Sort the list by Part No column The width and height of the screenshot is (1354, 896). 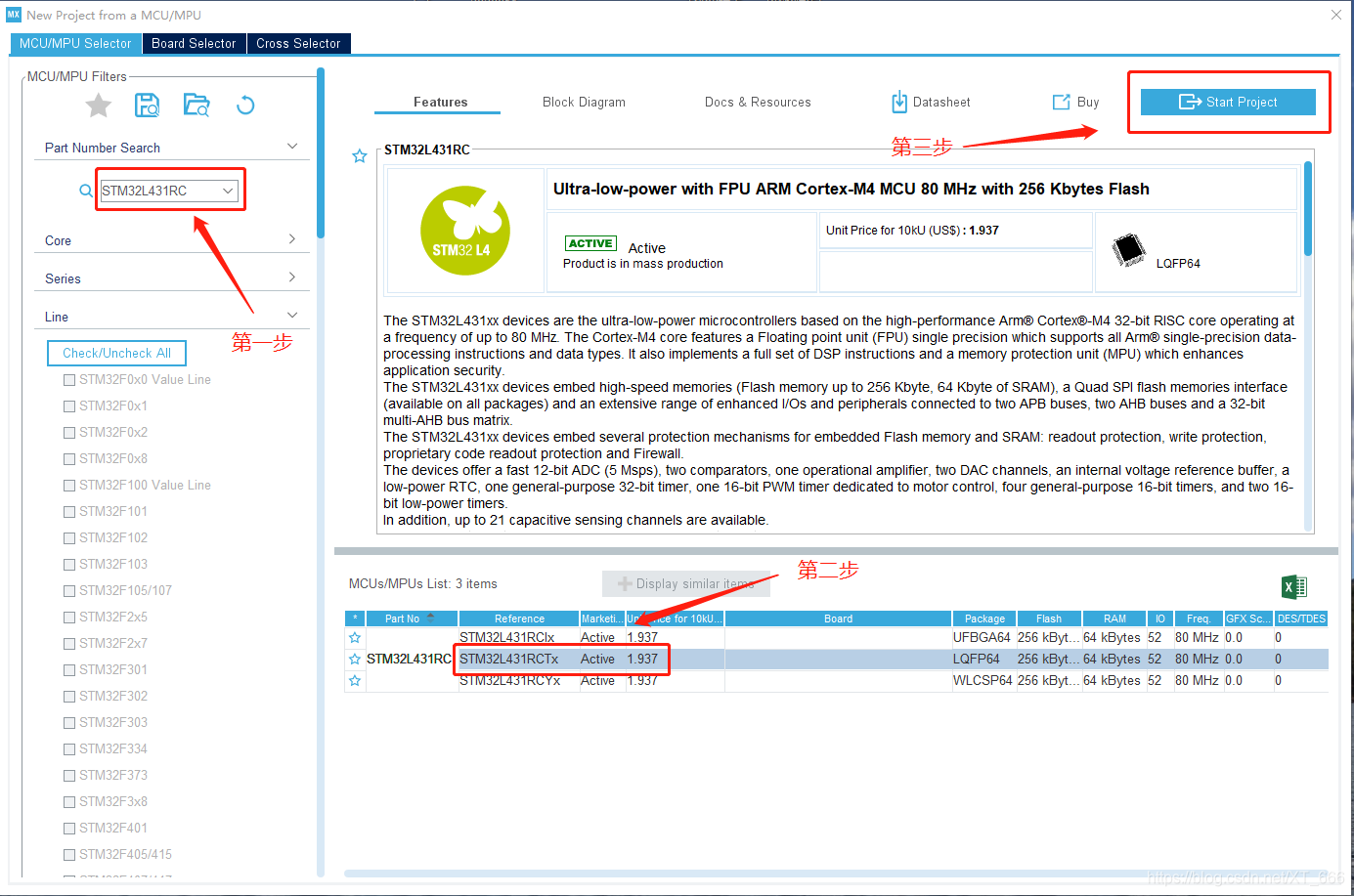412,619
